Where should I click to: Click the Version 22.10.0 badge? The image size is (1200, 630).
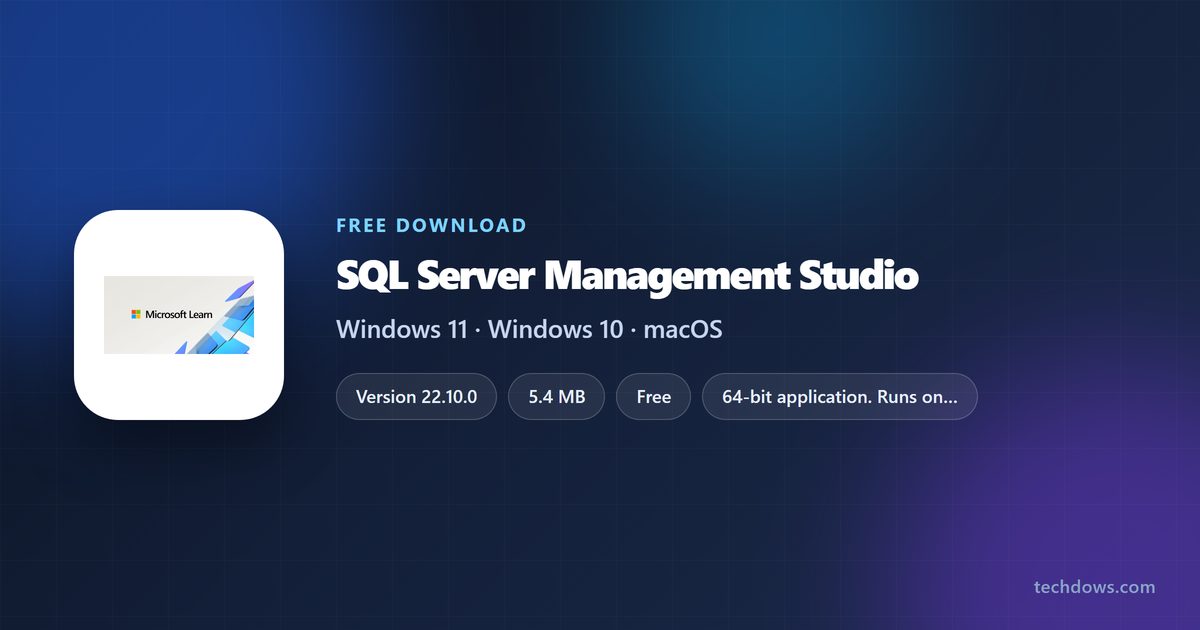pyautogui.click(x=416, y=397)
